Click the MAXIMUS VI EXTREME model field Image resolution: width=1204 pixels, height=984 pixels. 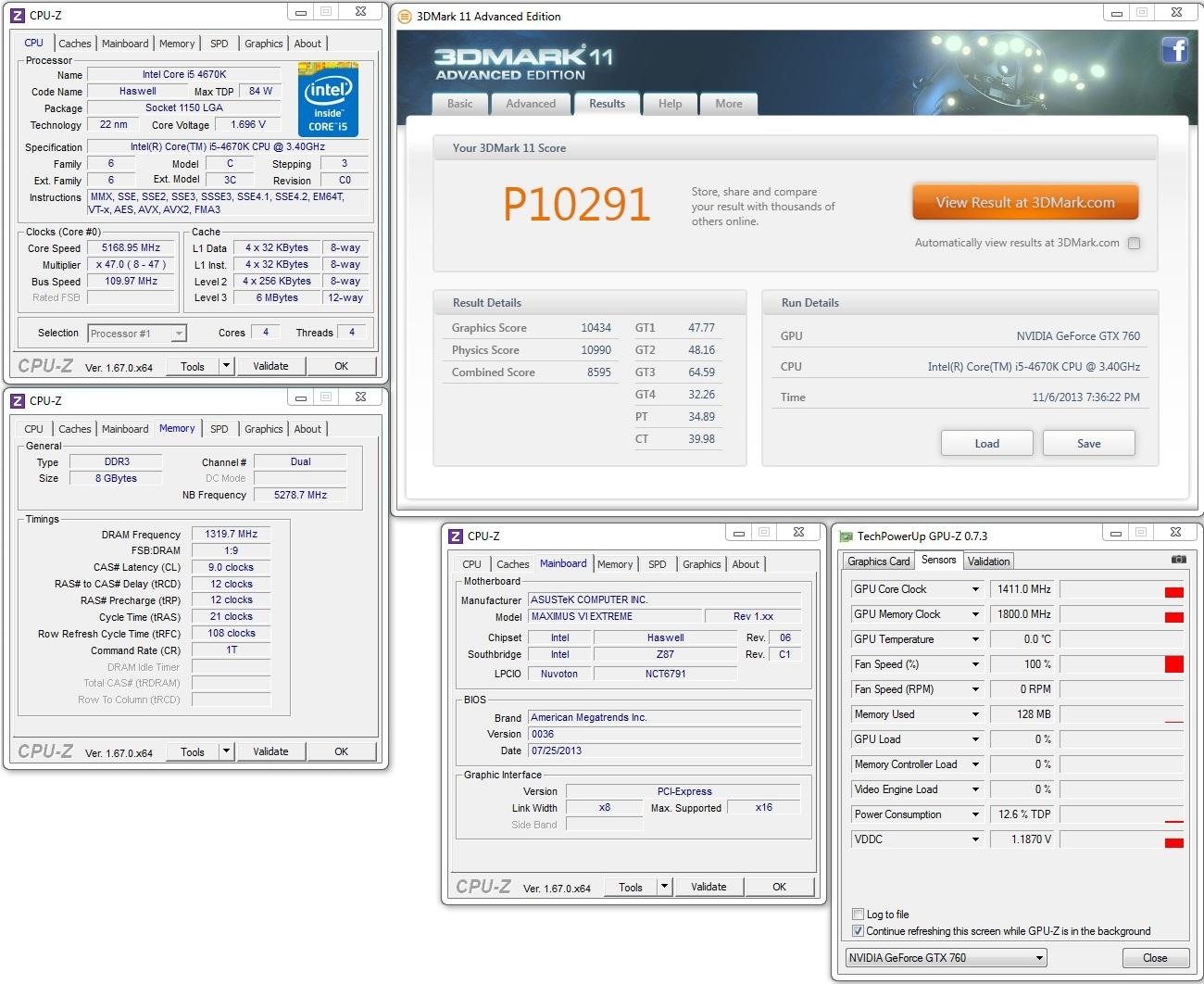(615, 616)
